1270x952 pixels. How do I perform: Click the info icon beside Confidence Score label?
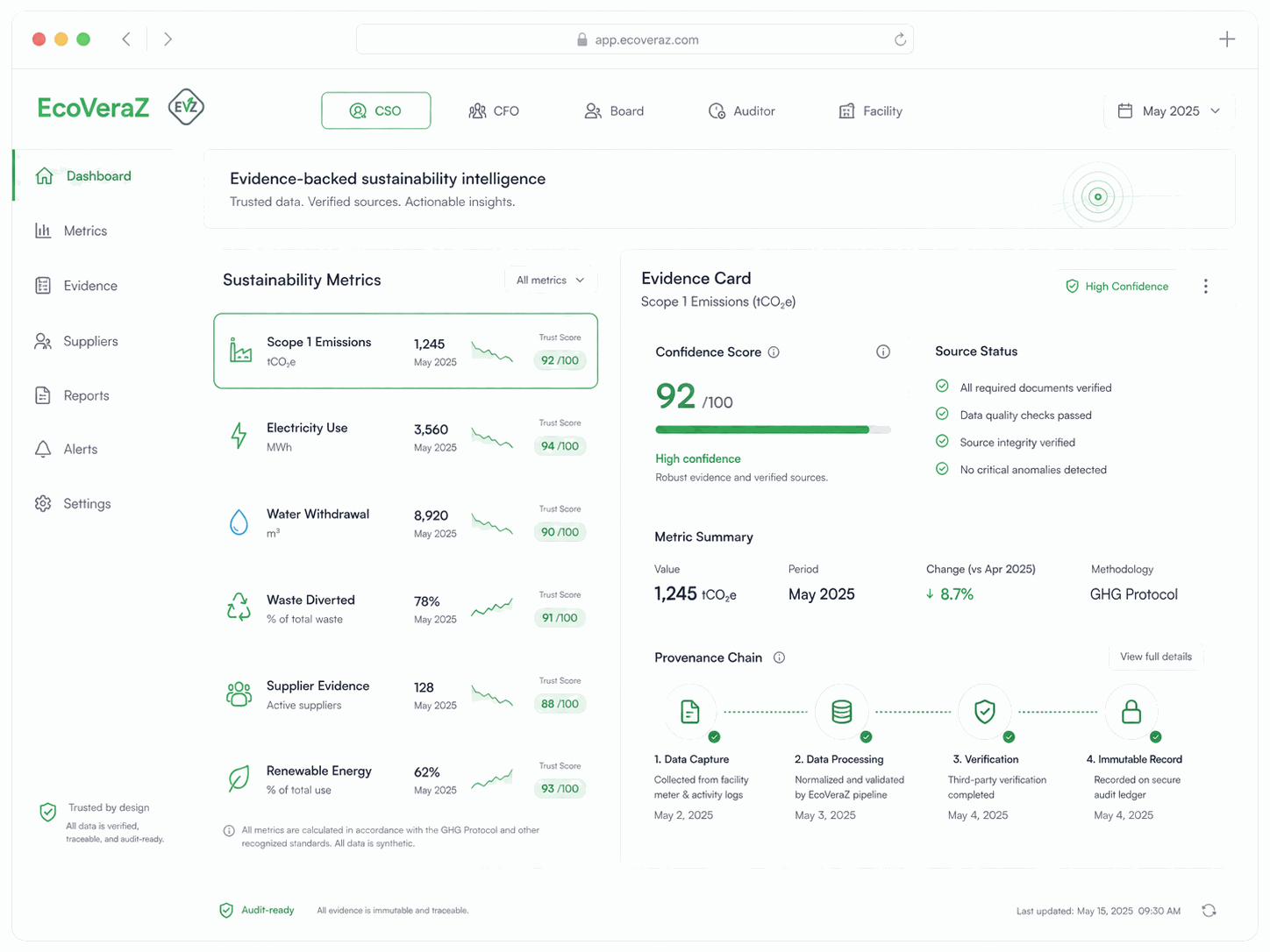774,352
